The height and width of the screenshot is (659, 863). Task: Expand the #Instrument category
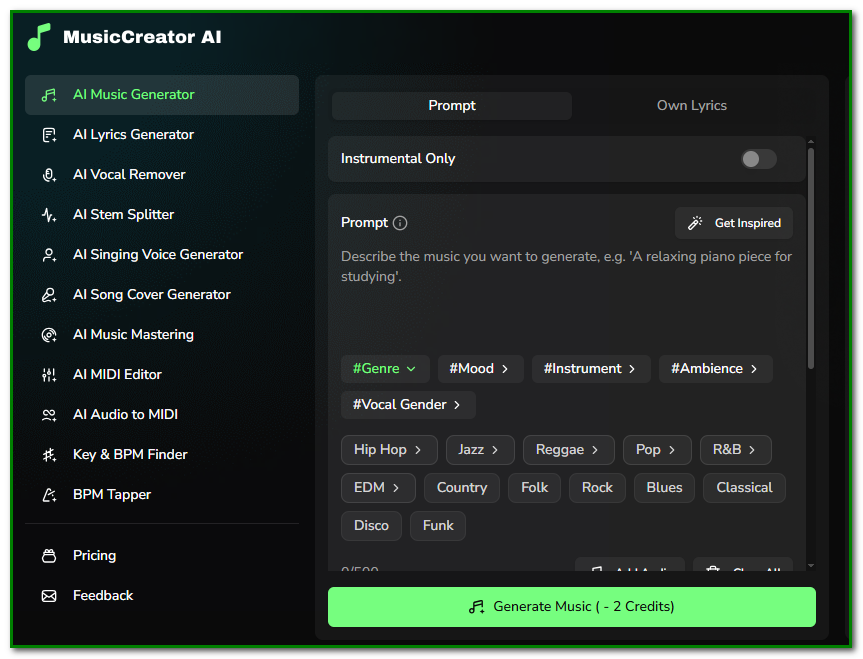tap(591, 368)
